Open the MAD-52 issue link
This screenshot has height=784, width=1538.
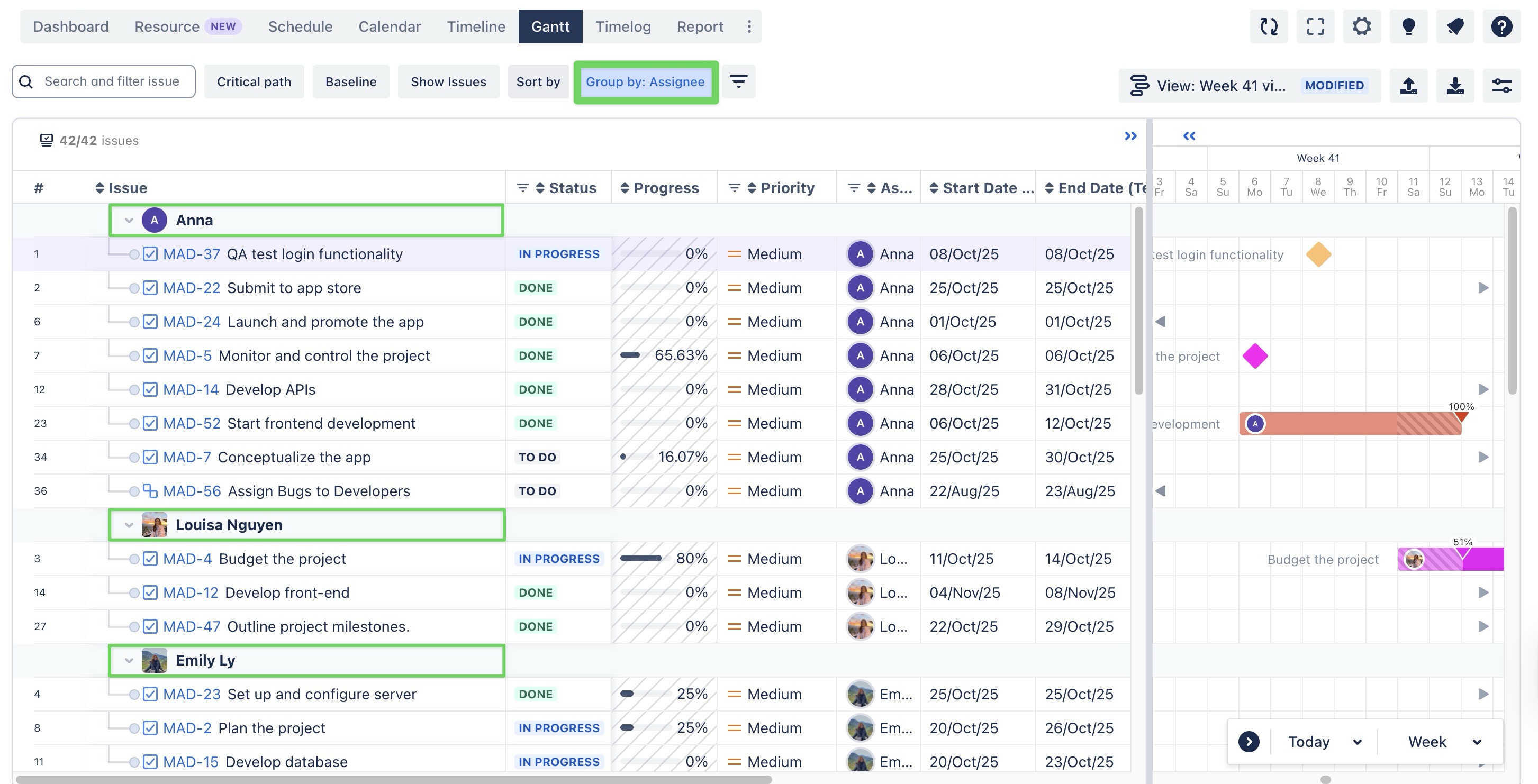point(191,423)
